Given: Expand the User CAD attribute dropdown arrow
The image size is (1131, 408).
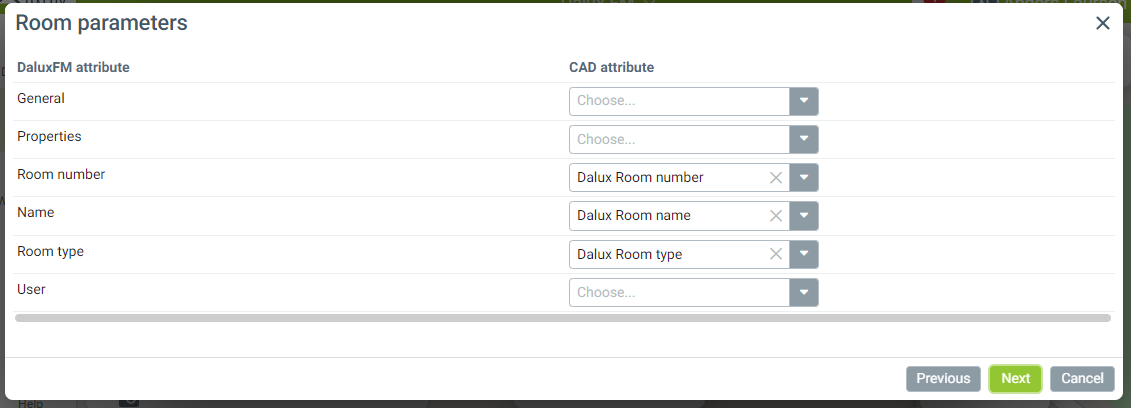Looking at the screenshot, I should point(804,293).
